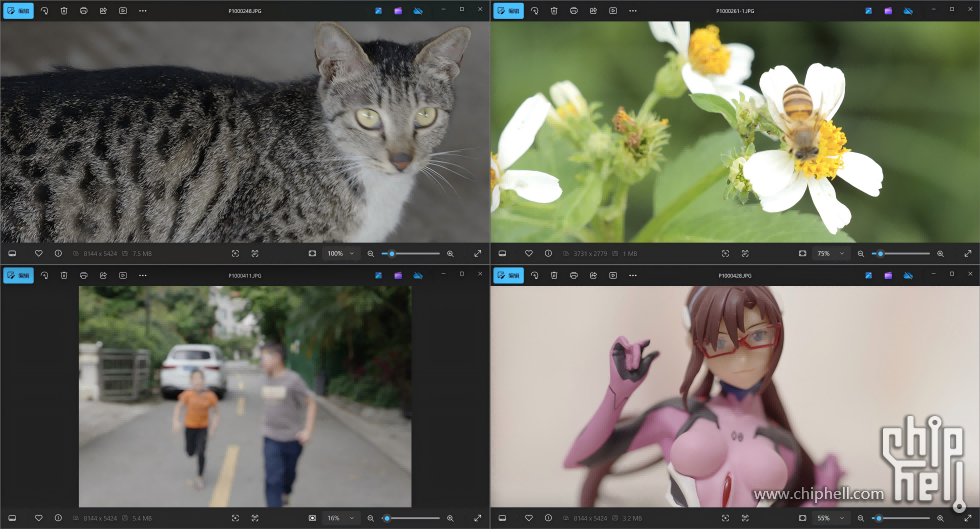Viewport: 980px width, 529px height.
Task: Open See more menu in figurine photo window
Action: [x=632, y=275]
